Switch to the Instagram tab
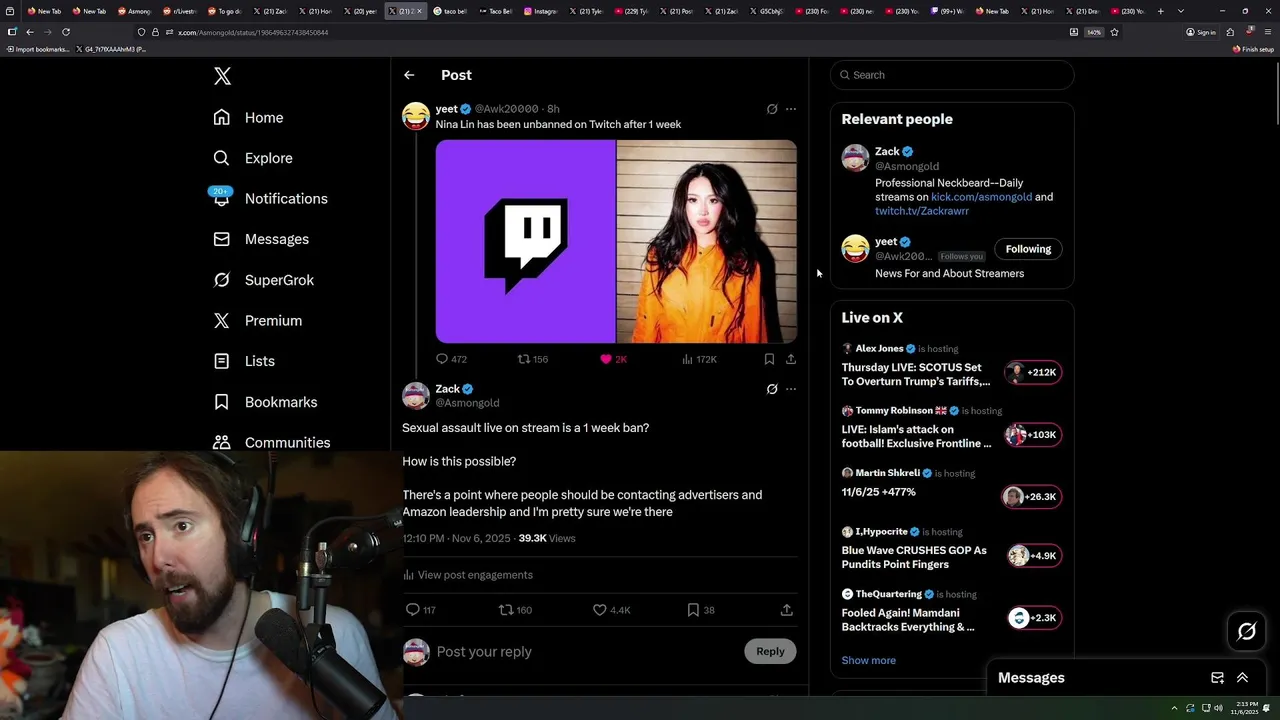1280x720 pixels. point(541,11)
